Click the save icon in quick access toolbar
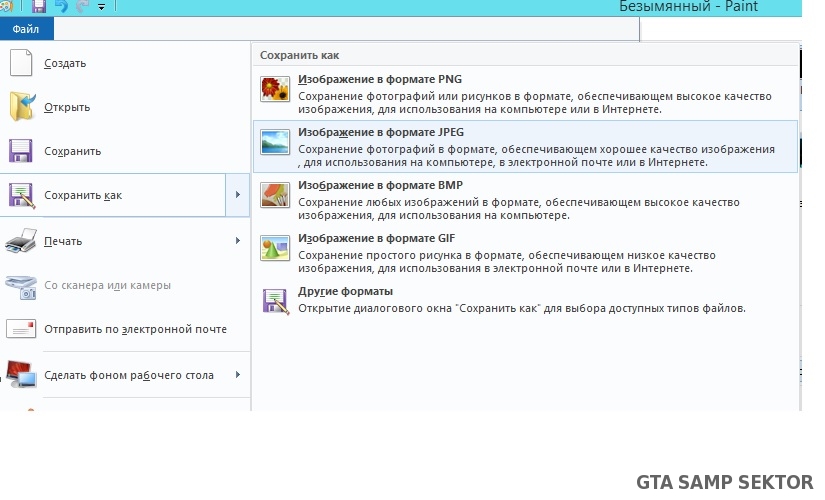825x500 pixels. pyautogui.click(x=39, y=6)
